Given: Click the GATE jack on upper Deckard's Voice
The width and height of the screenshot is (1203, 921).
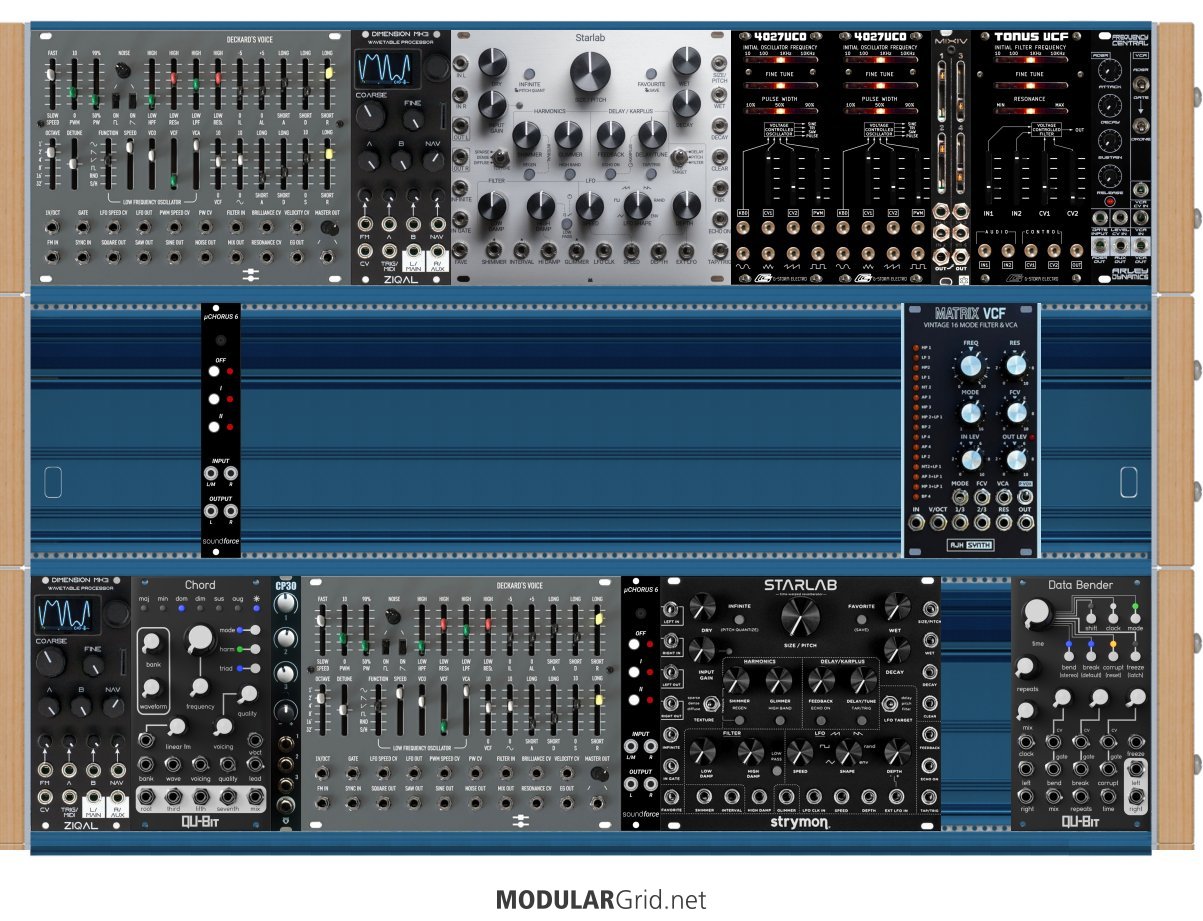Looking at the screenshot, I should coord(85,226).
